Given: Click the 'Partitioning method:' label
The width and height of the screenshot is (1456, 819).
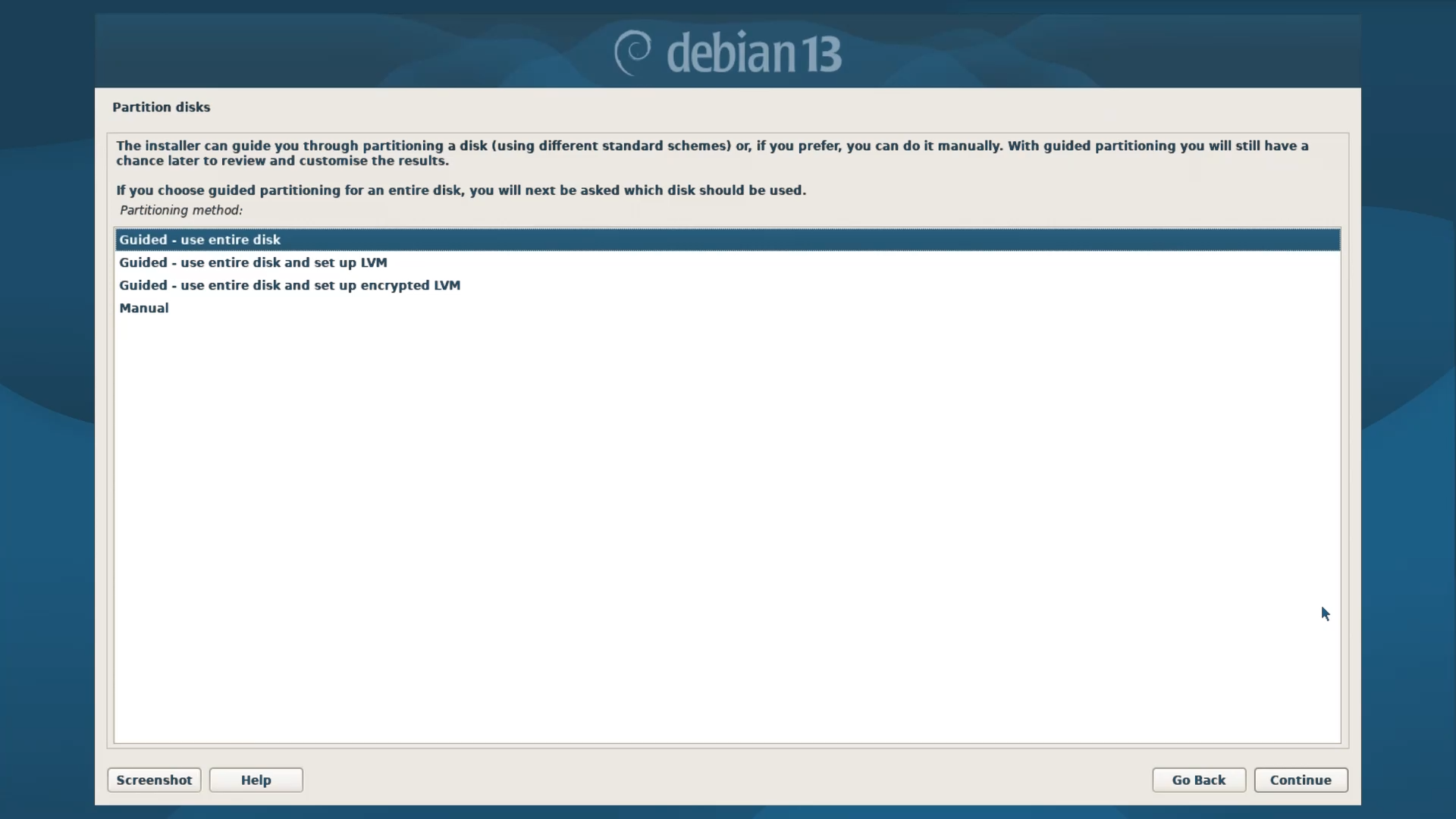Looking at the screenshot, I should click(x=181, y=210).
